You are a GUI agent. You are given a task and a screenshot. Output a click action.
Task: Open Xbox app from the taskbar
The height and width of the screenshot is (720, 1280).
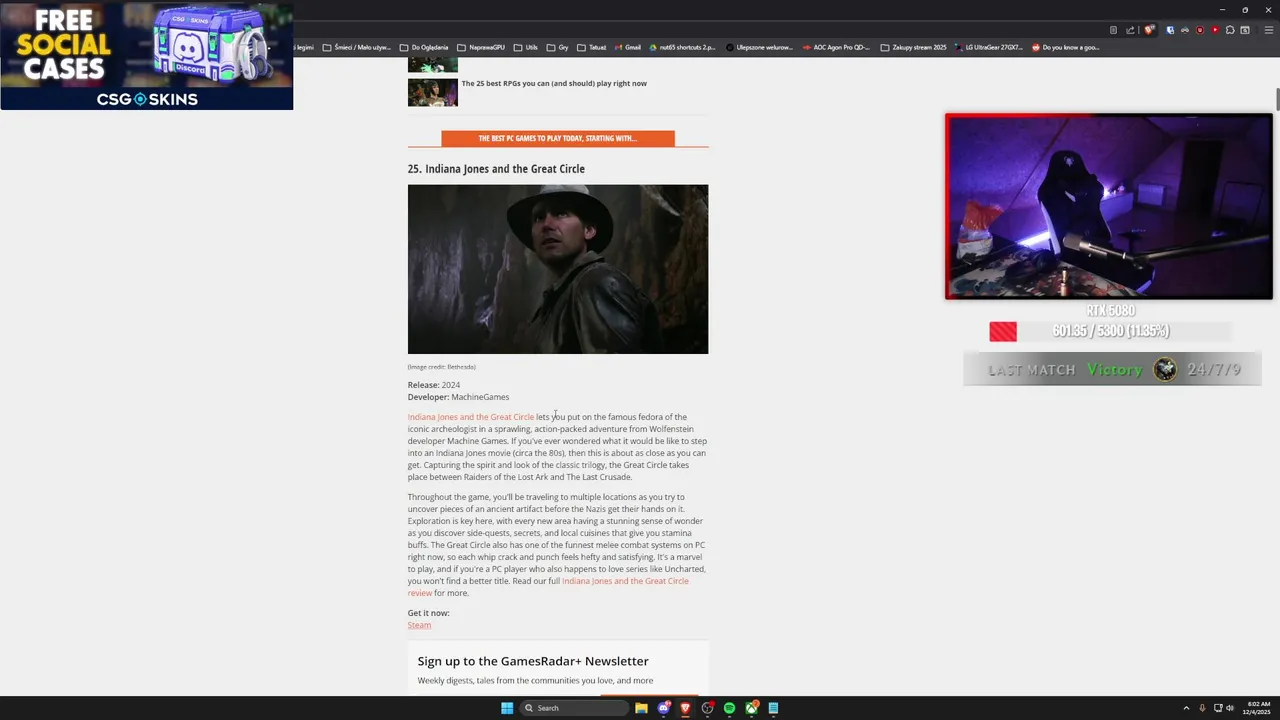(x=751, y=708)
